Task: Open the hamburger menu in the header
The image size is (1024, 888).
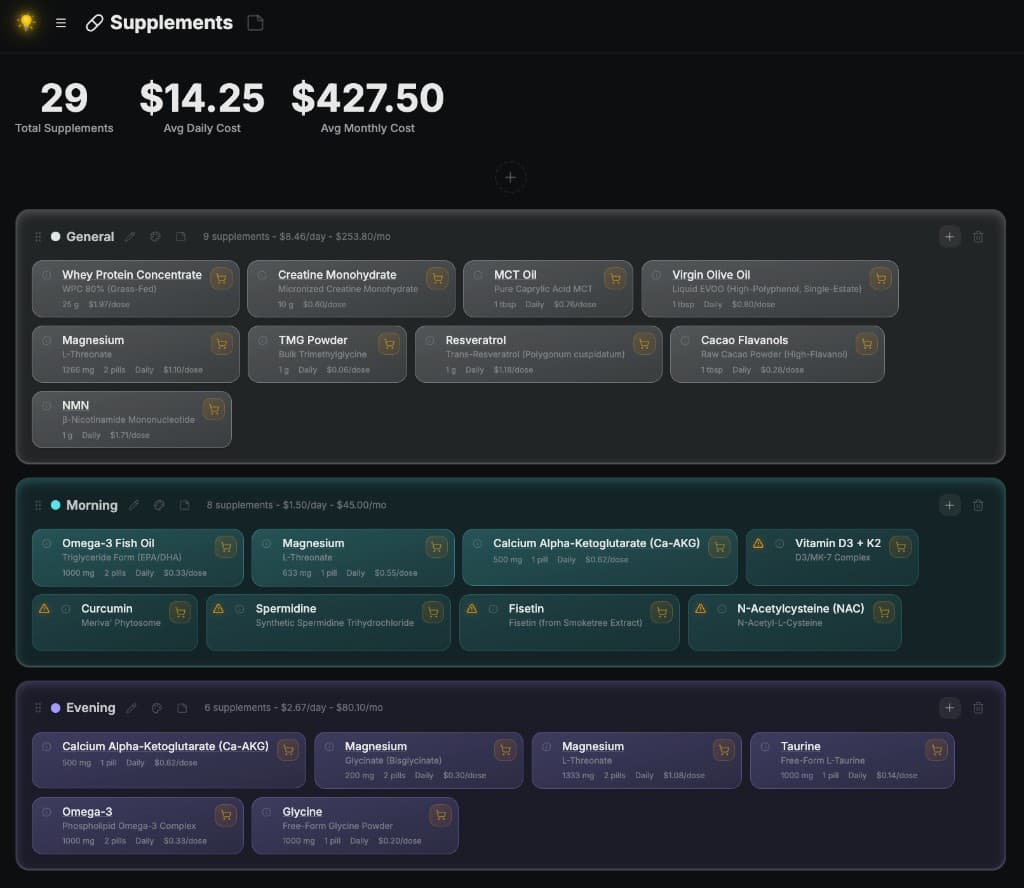Action: pos(61,23)
